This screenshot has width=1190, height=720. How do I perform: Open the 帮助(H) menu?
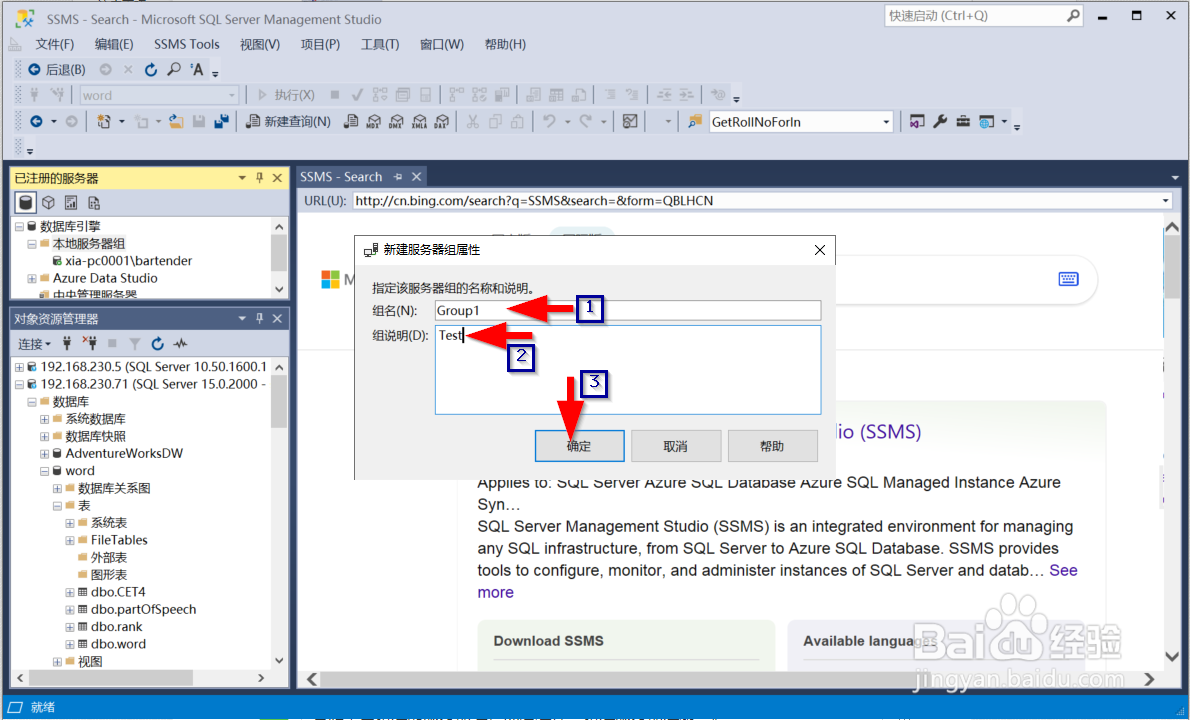point(505,44)
